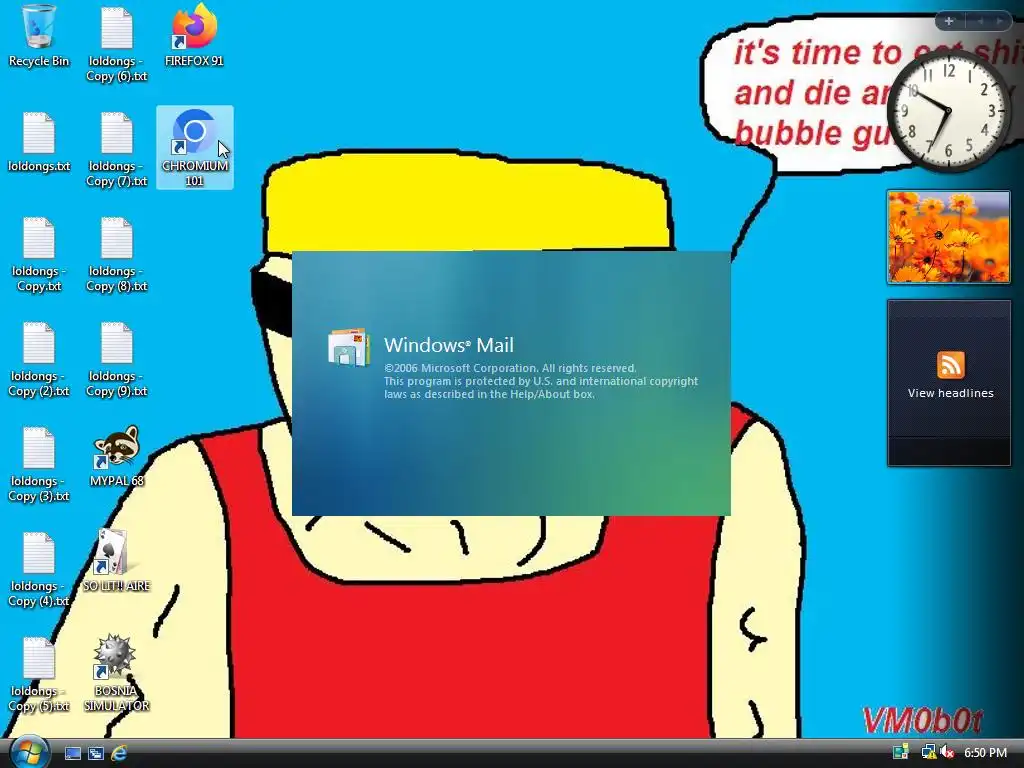Select the SOLITAIRE cards shortcut icon

coord(116,562)
